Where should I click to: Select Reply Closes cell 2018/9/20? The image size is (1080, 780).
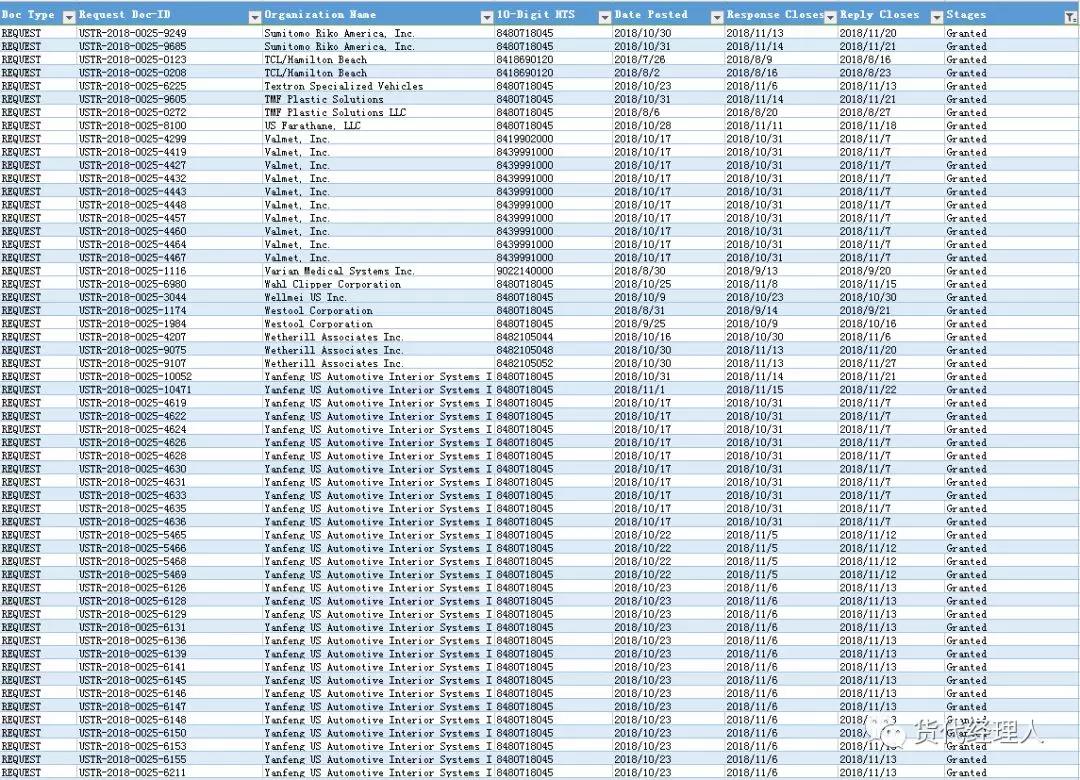pos(891,271)
